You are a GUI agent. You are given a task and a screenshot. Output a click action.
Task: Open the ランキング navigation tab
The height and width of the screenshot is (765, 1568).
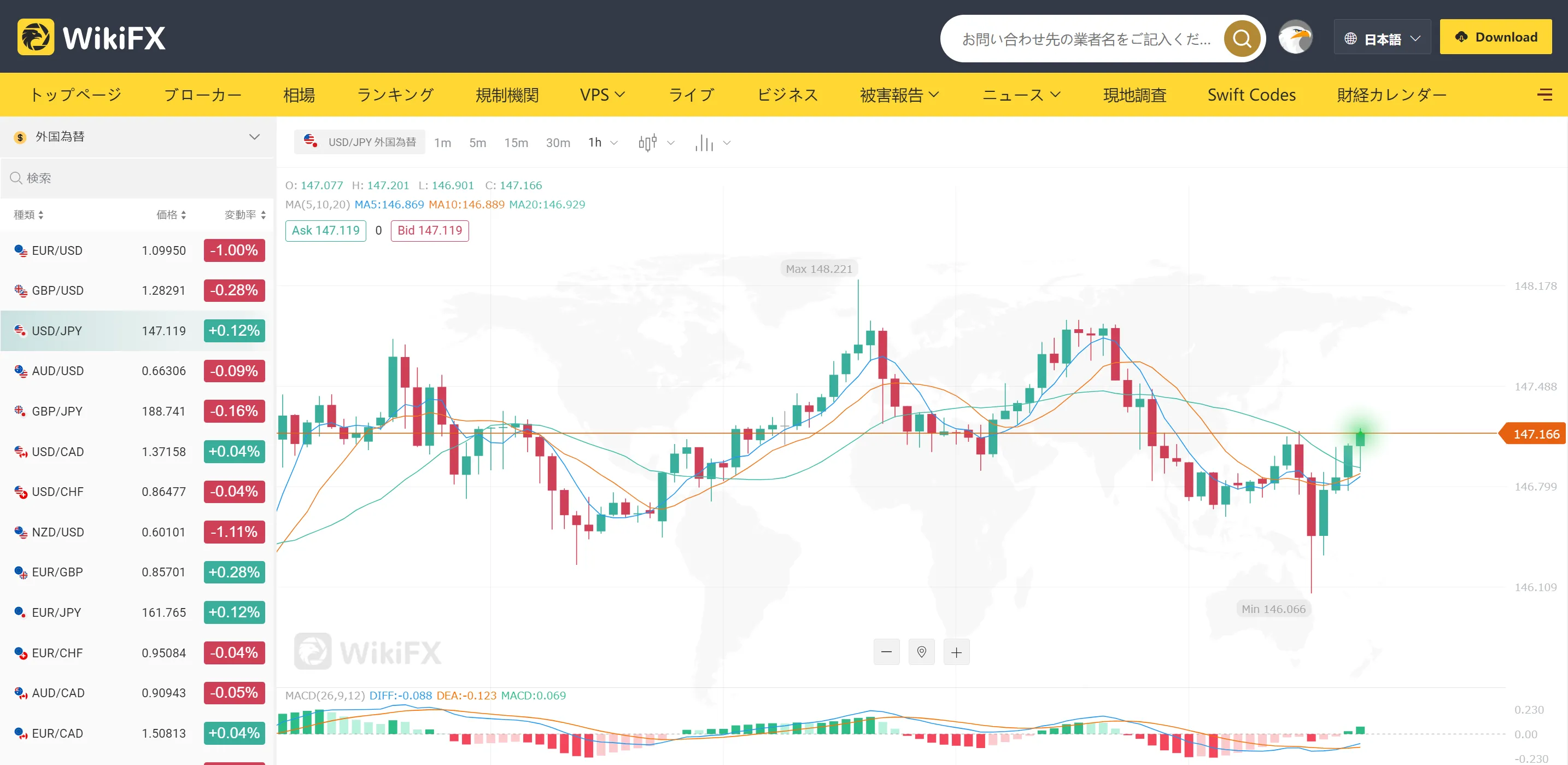point(395,95)
